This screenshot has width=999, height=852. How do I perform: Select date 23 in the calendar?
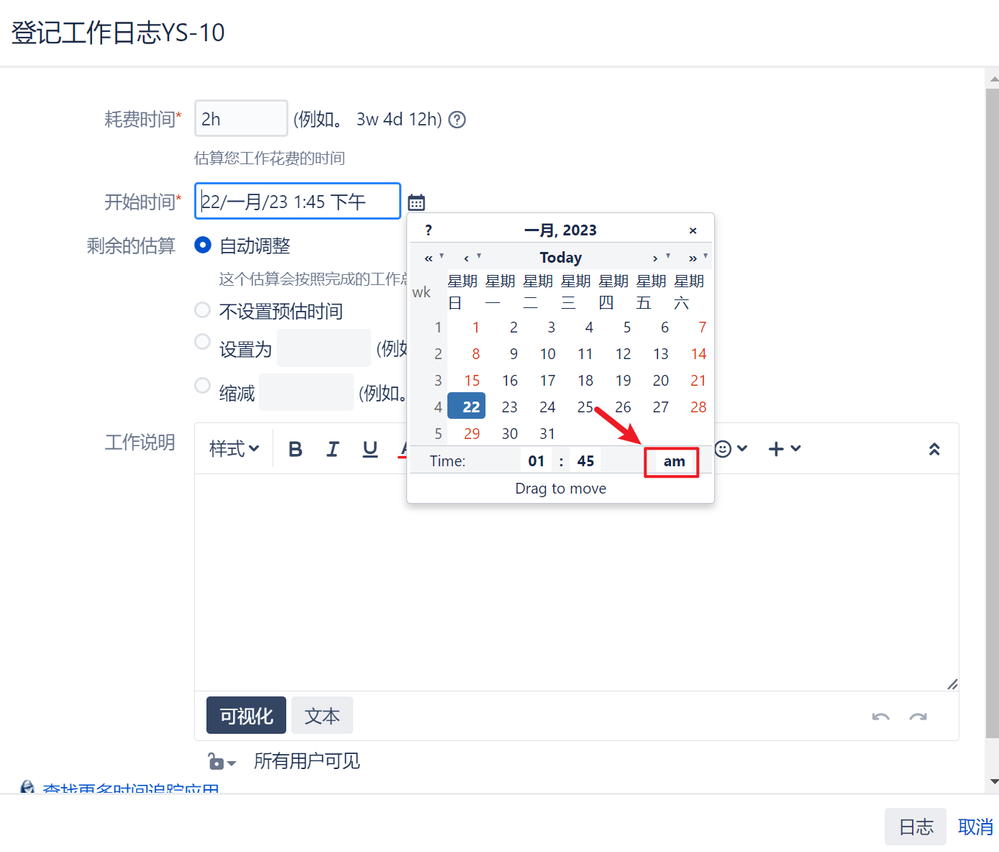(509, 407)
